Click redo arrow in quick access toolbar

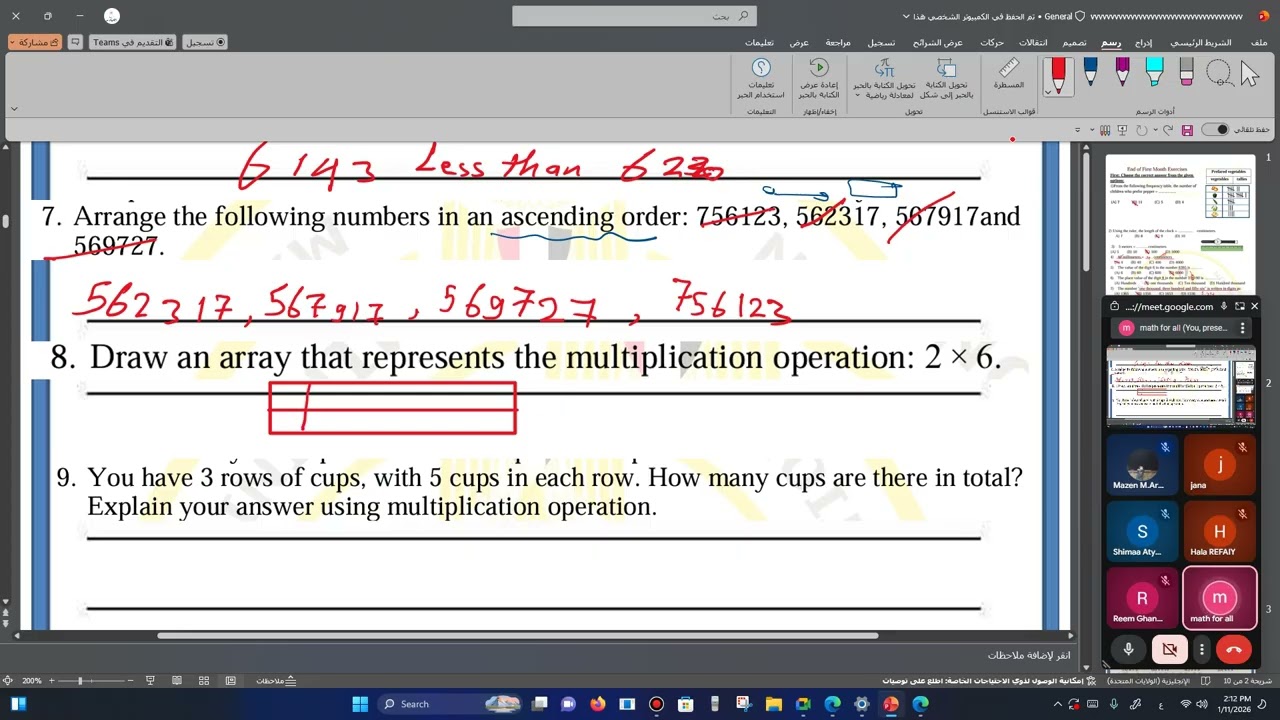pos(1142,130)
